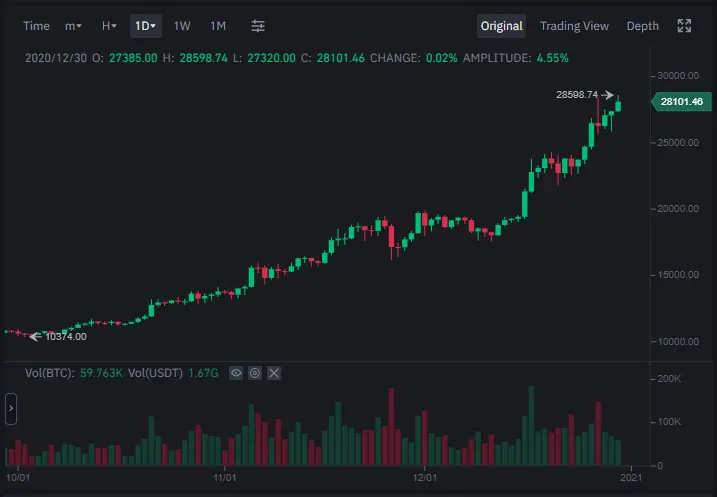Open the hours interval dropdown
The width and height of the screenshot is (717, 497).
click(x=109, y=26)
